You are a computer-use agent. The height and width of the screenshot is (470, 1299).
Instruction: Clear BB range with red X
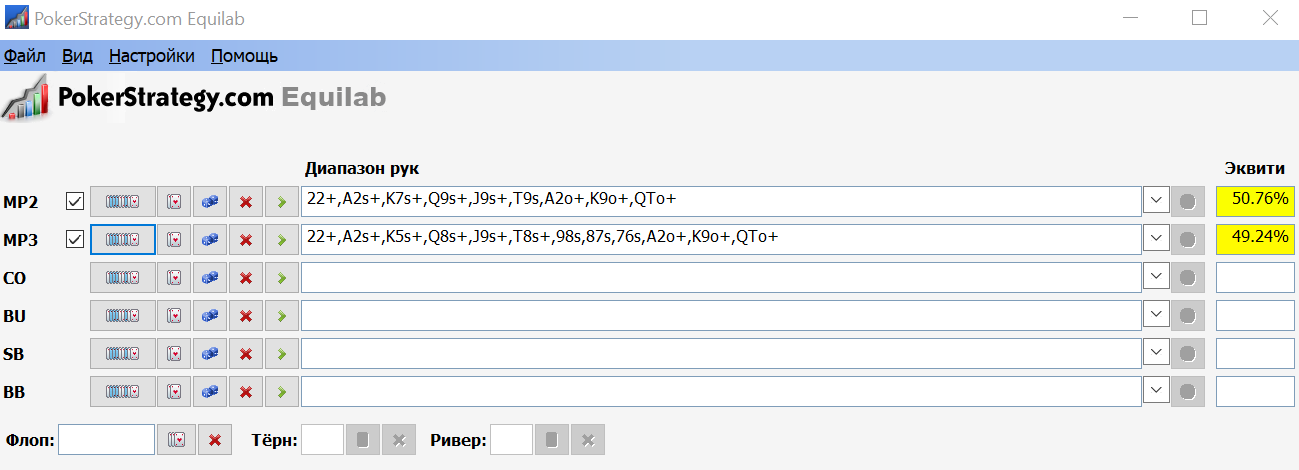(x=246, y=392)
